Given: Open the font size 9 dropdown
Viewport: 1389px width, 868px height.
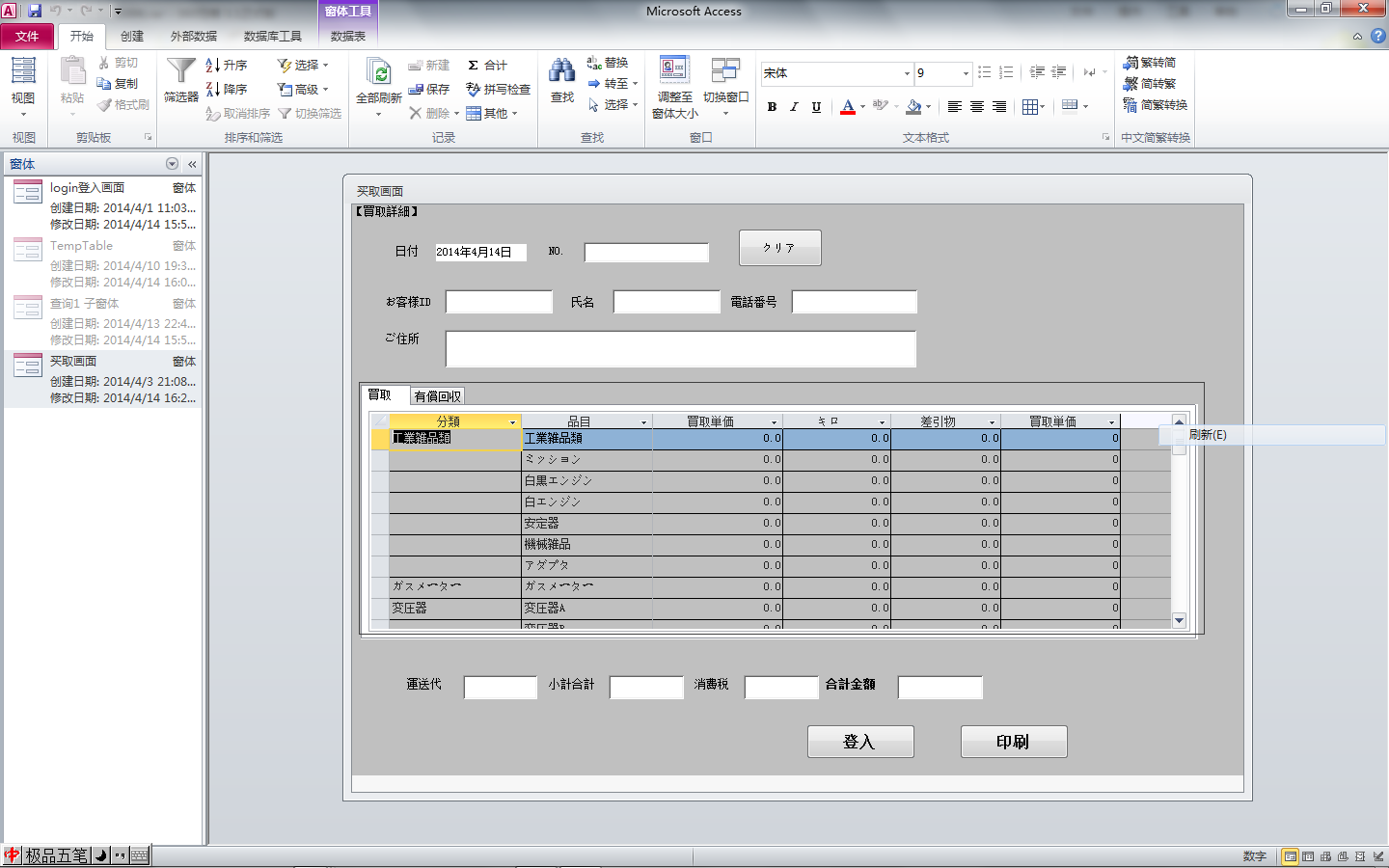Looking at the screenshot, I should coord(966,73).
